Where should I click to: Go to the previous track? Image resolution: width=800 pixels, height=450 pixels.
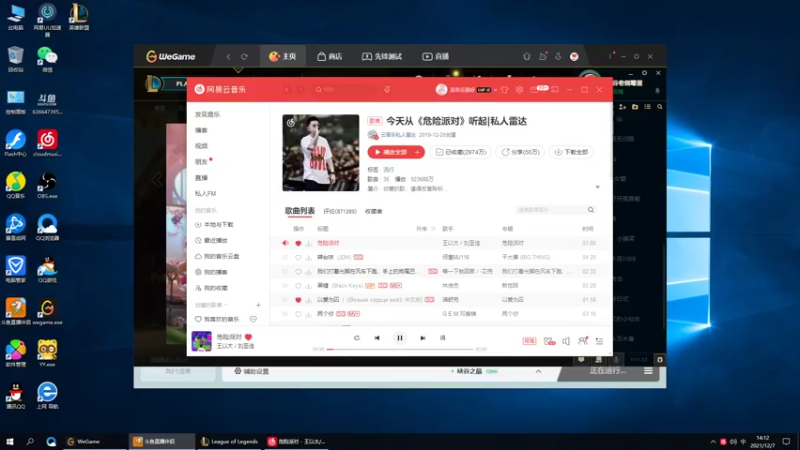(x=377, y=338)
